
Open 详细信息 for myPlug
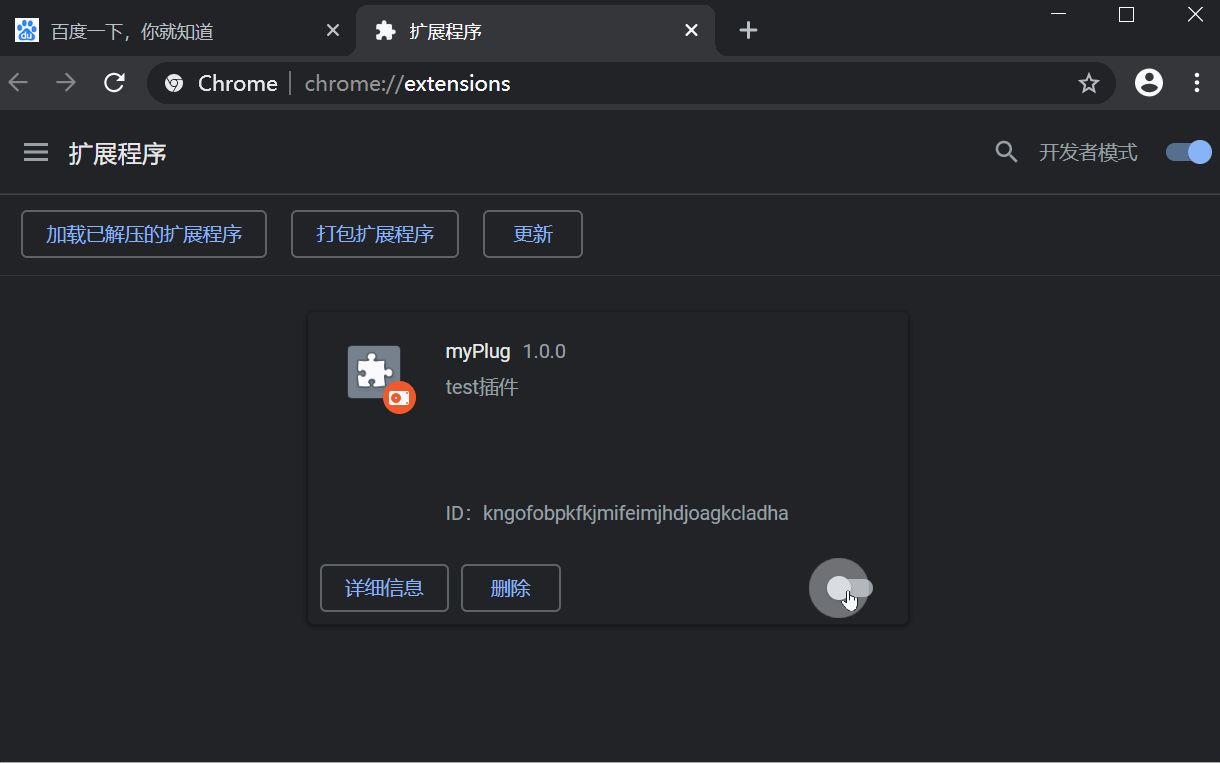coord(384,588)
